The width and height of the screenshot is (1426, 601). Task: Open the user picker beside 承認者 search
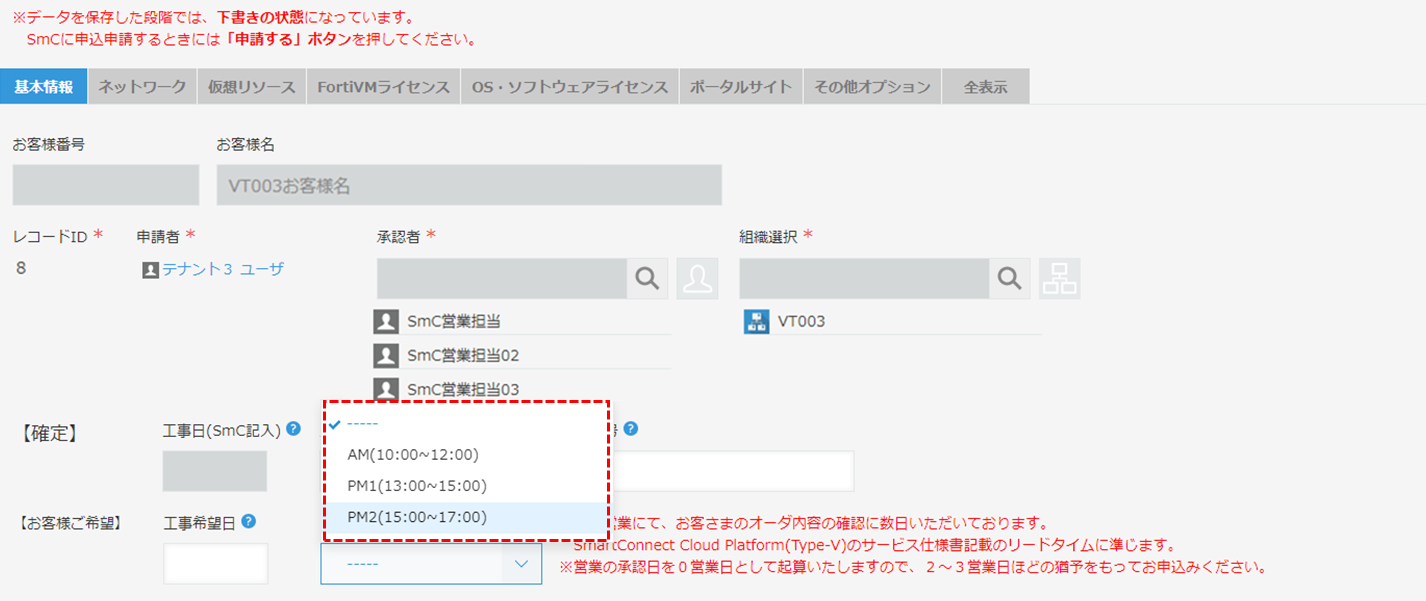[x=698, y=278]
